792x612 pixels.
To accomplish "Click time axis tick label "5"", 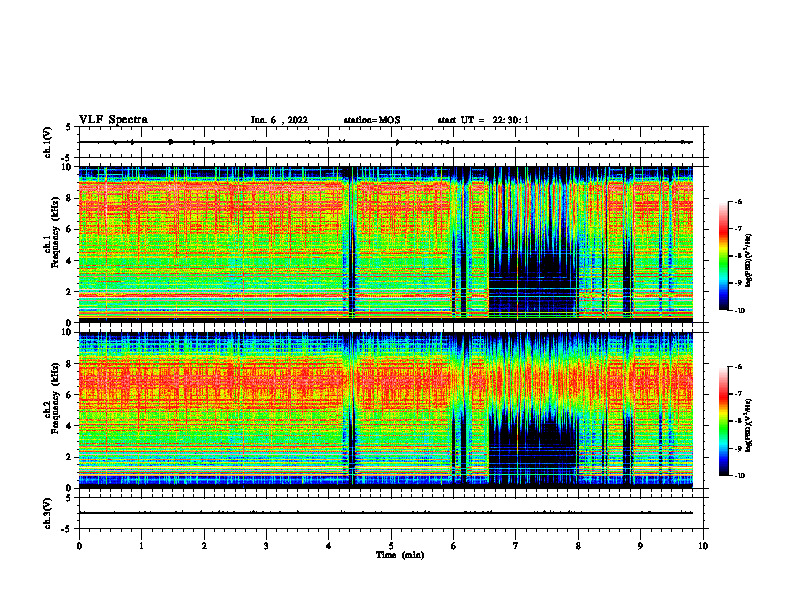I will tap(391, 546).
